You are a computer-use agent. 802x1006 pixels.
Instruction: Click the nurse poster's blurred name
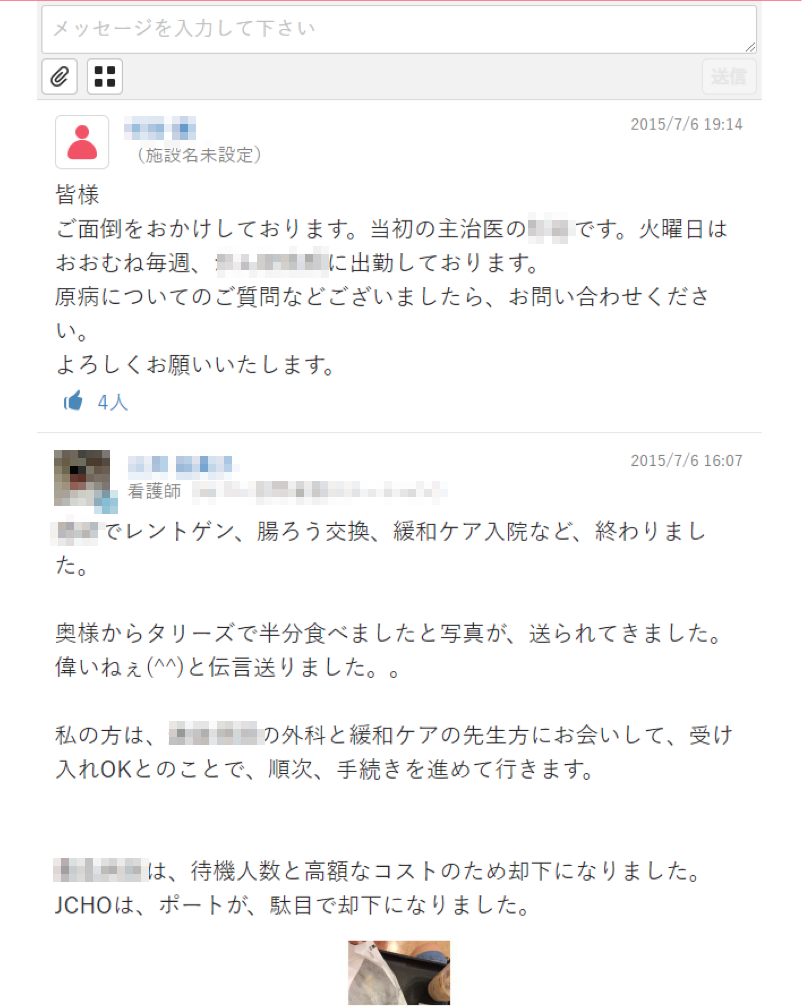(x=182, y=465)
